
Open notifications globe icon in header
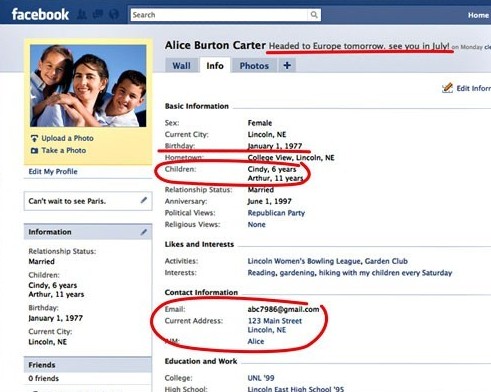(x=114, y=15)
